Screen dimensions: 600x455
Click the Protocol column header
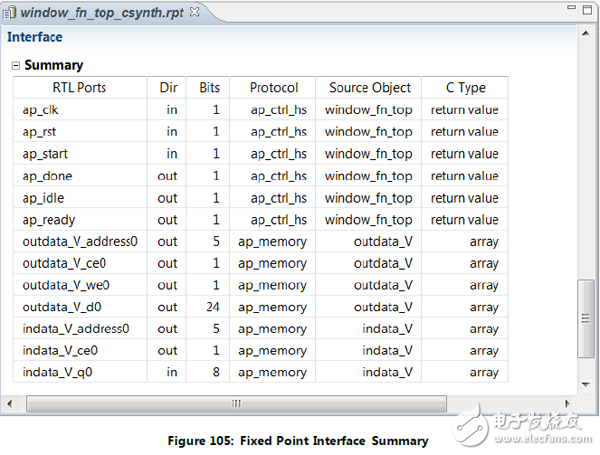pos(273,88)
